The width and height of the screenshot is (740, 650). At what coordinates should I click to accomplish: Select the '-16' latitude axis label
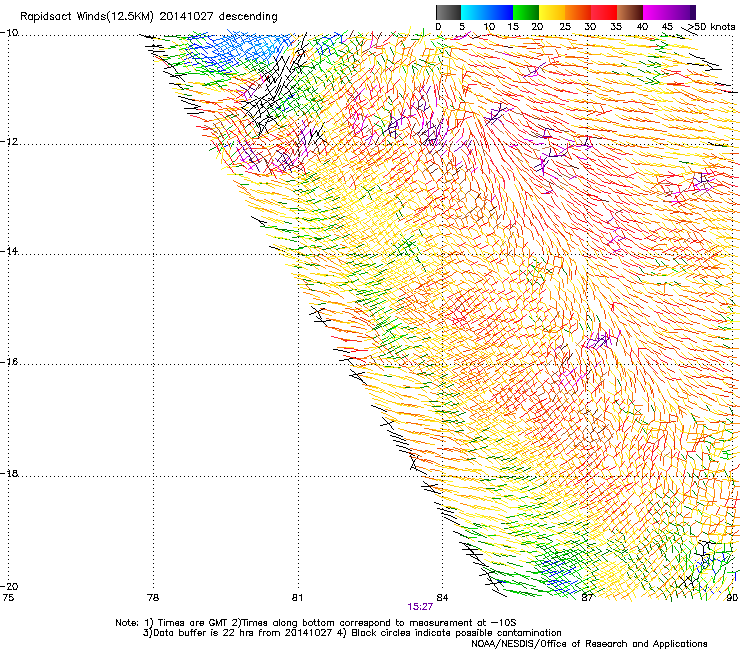coord(9,362)
